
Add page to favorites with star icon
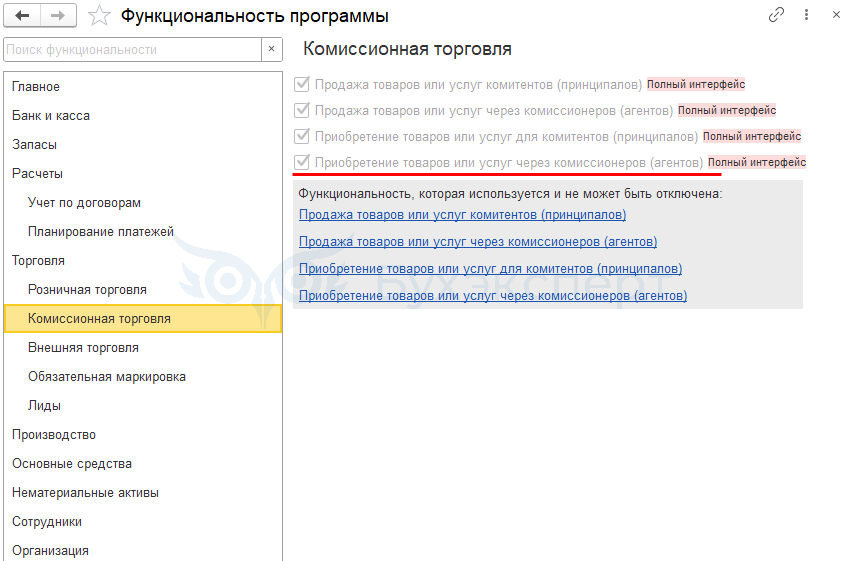tap(99, 16)
